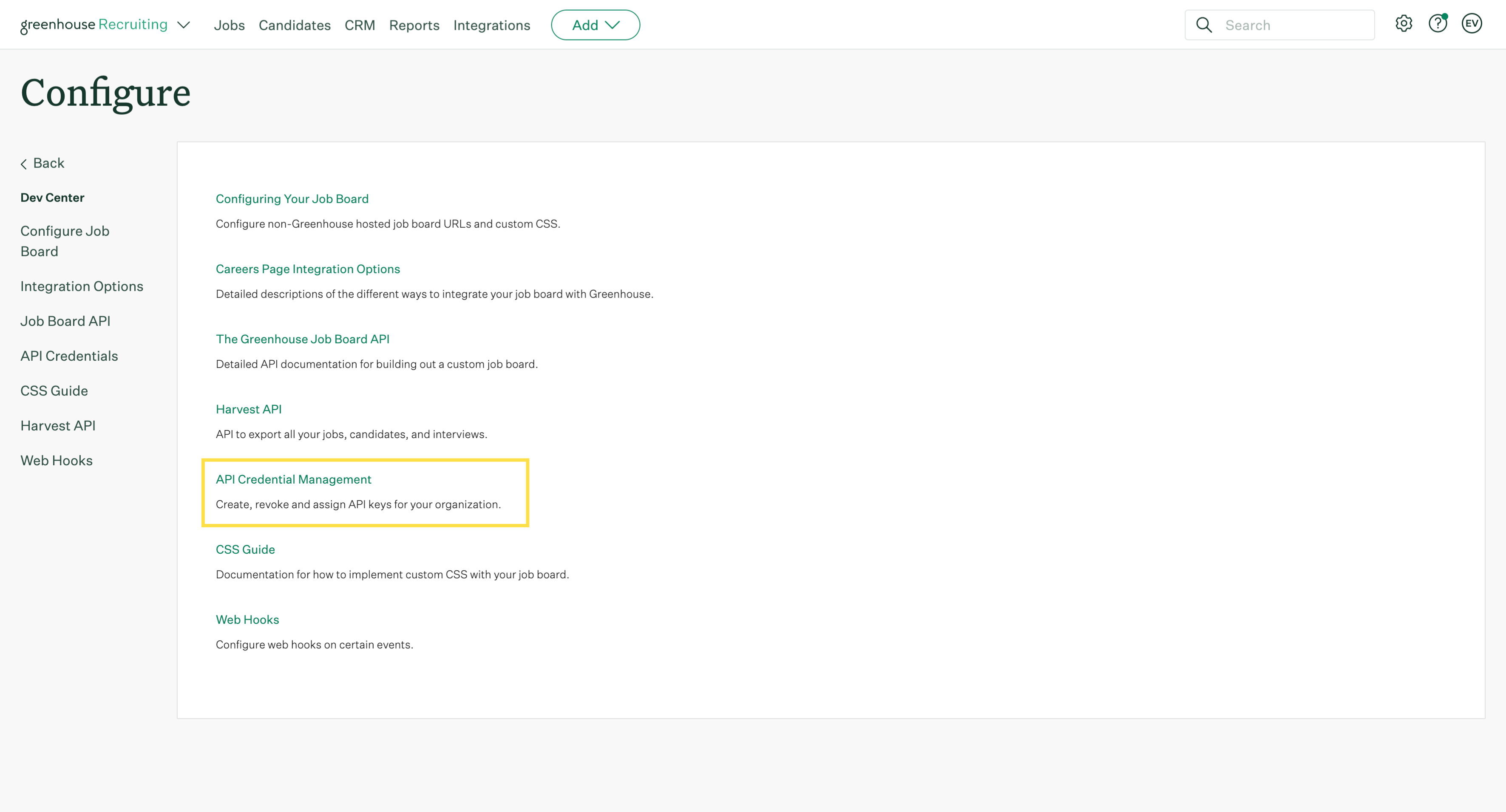Expand the product switcher chevron beside Recruiting
This screenshot has height=812, width=1506.
pyautogui.click(x=184, y=25)
